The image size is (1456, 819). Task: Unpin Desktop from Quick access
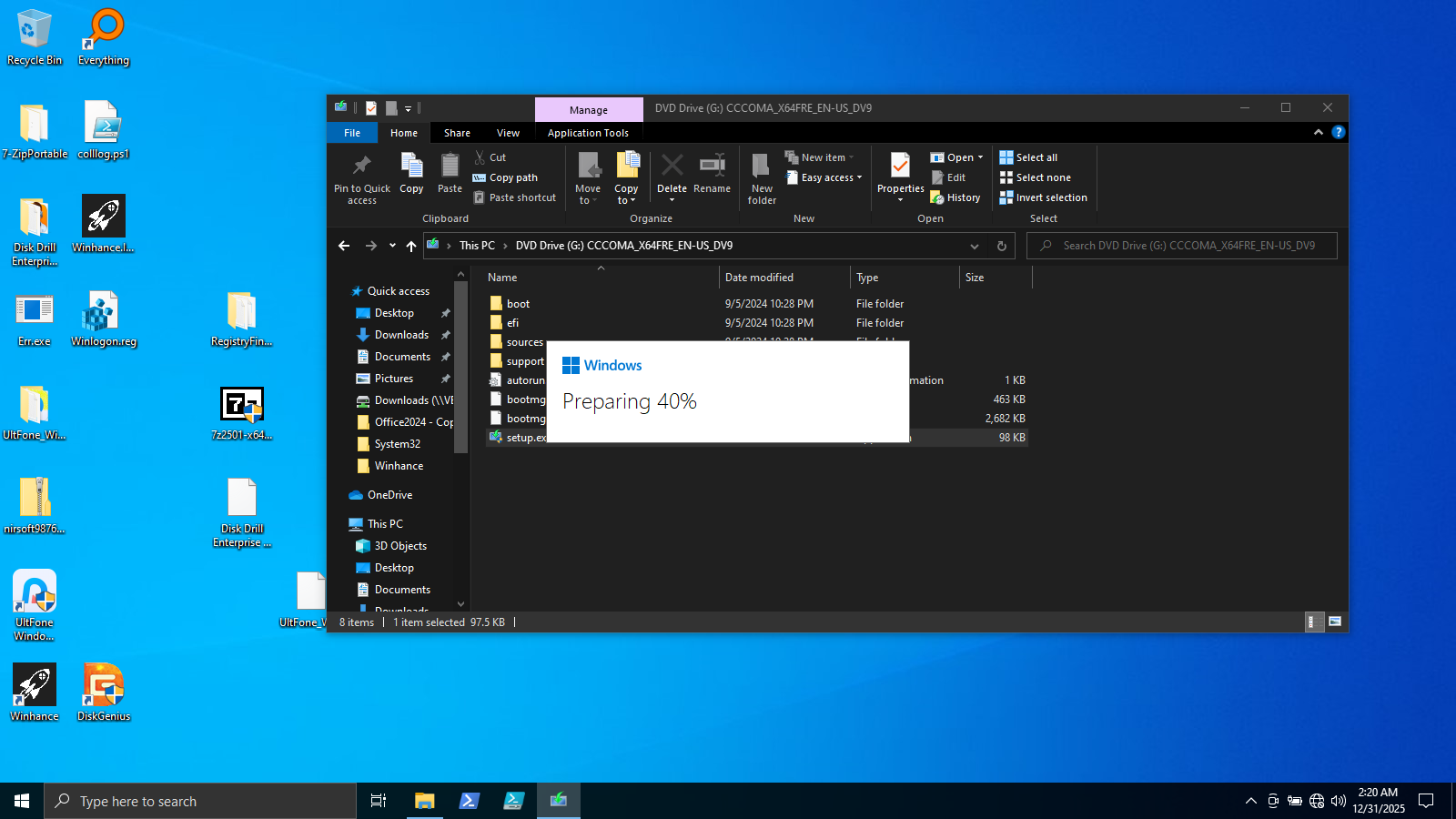(445, 312)
